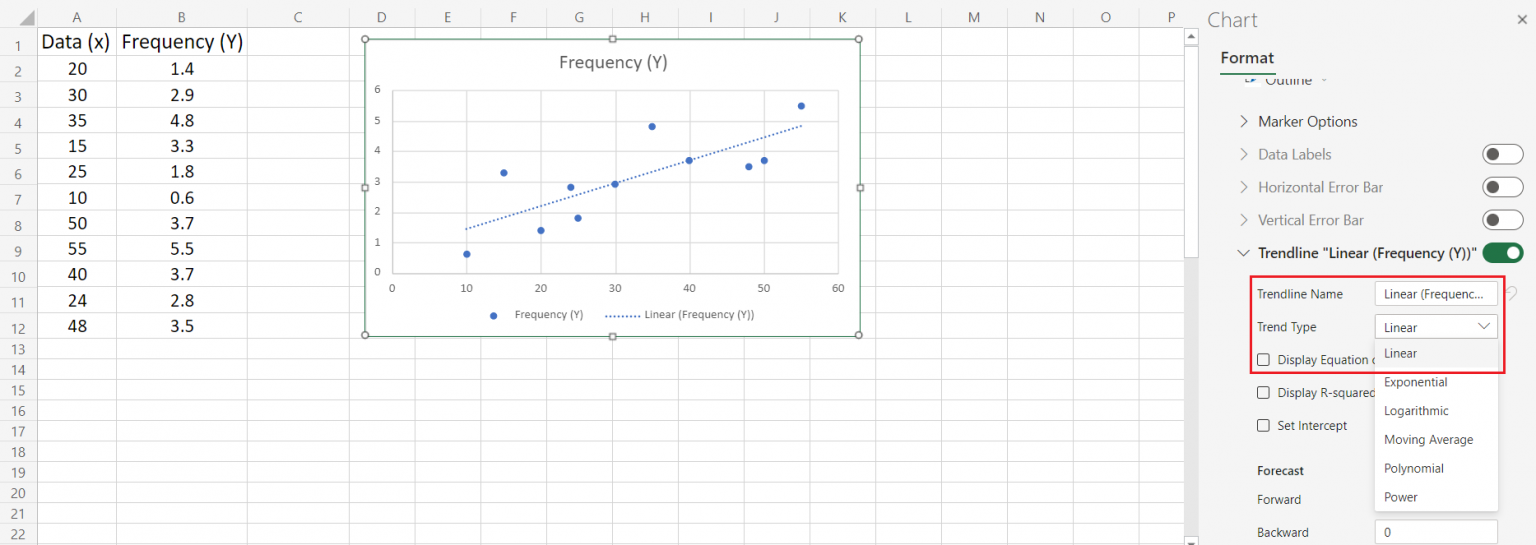
Task: Tick the Set Intercept checkbox
Action: [1264, 426]
